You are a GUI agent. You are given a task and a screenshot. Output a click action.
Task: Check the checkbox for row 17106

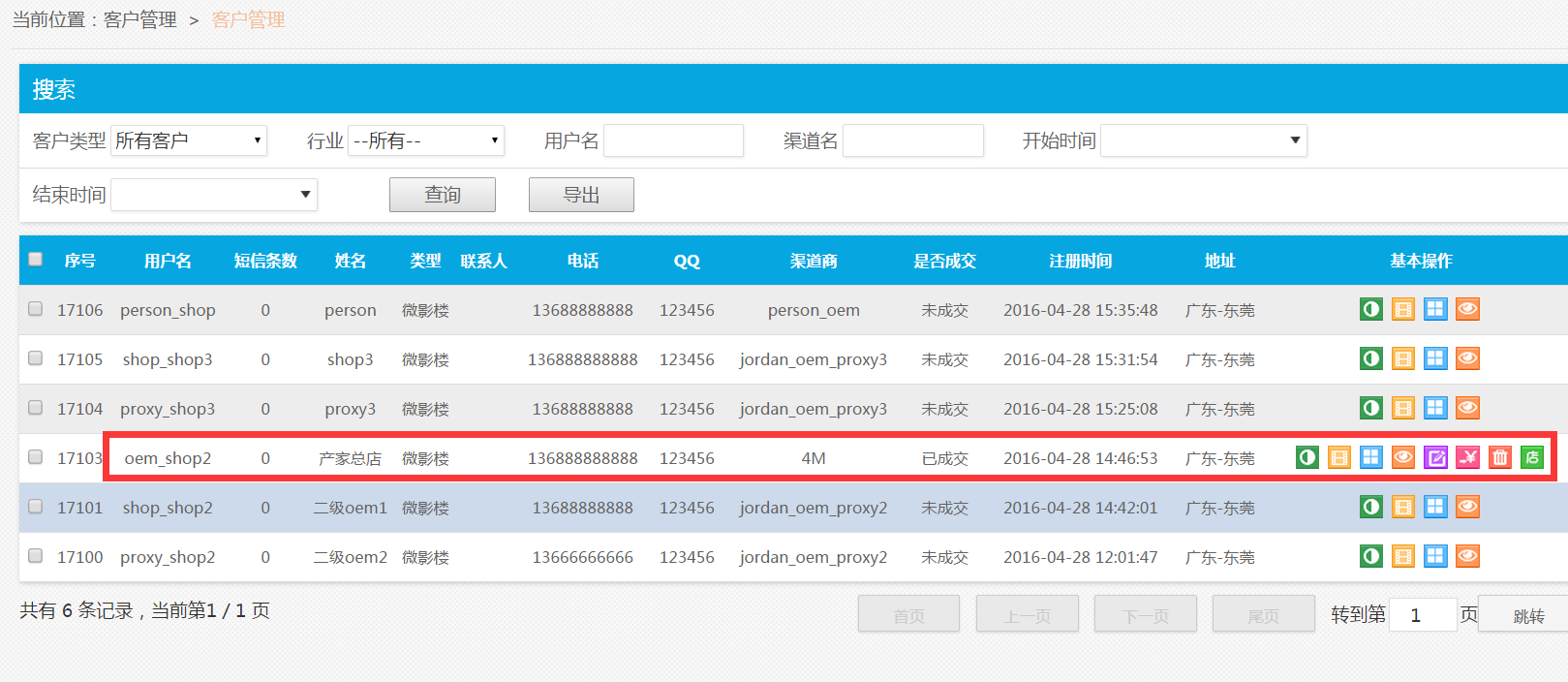click(36, 309)
